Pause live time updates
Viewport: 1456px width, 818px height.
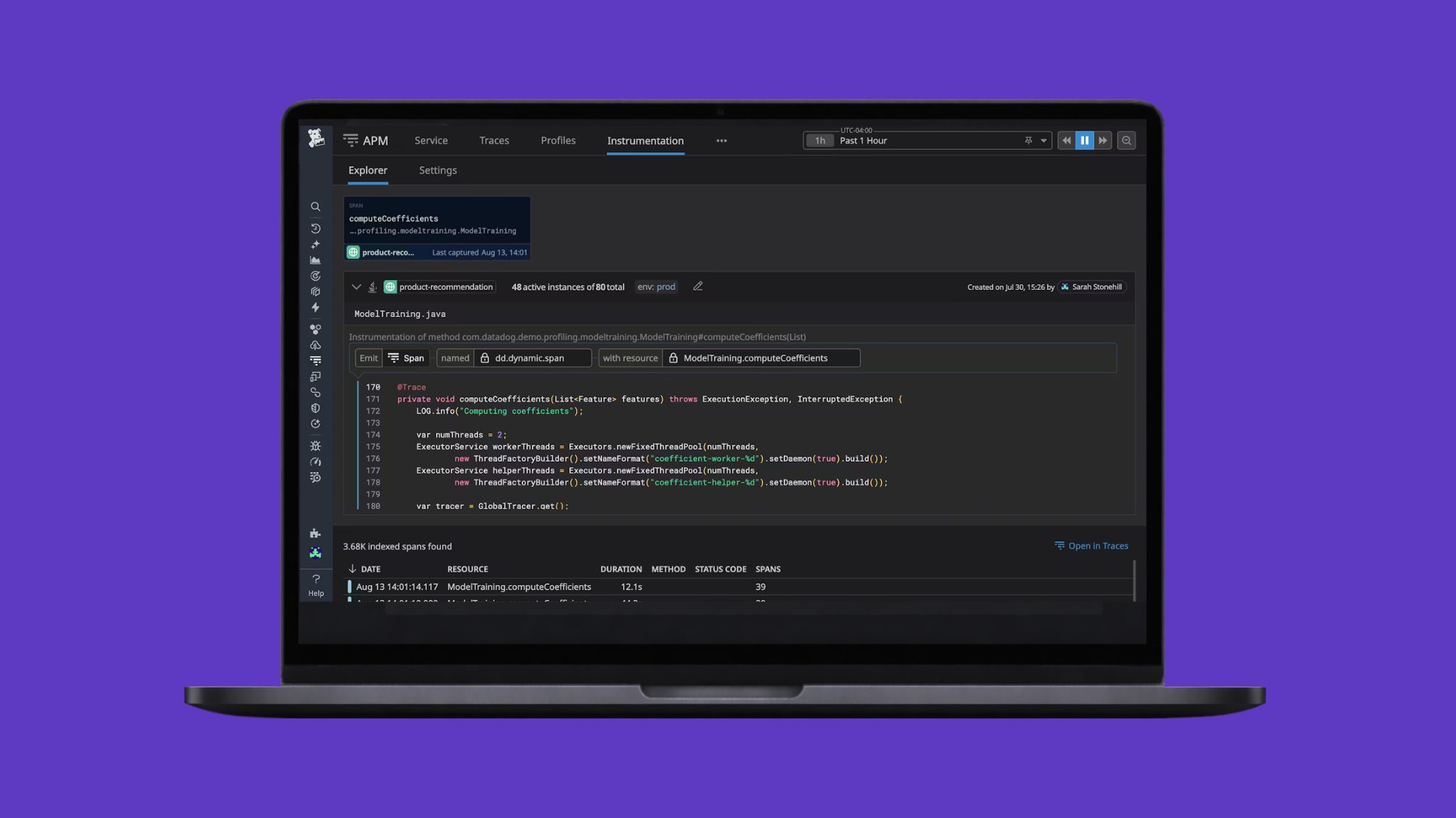point(1084,141)
